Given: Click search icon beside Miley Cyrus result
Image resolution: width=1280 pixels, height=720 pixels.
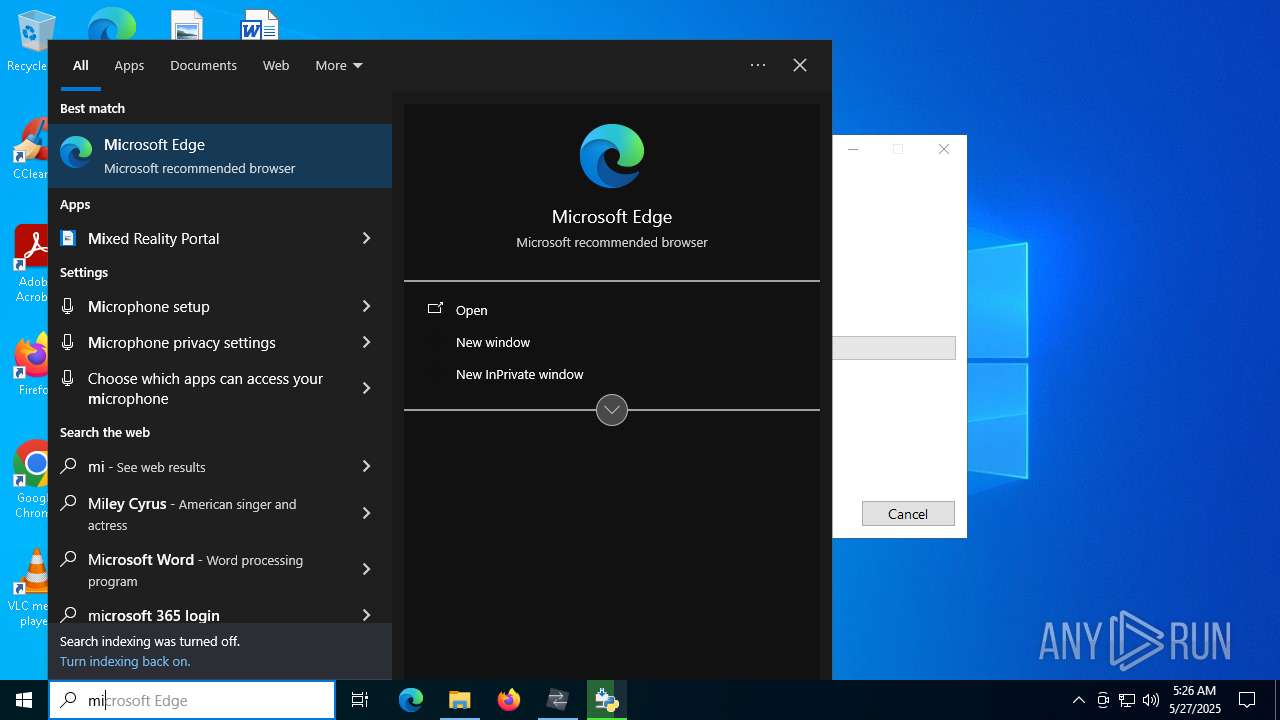Looking at the screenshot, I should pos(68,504).
